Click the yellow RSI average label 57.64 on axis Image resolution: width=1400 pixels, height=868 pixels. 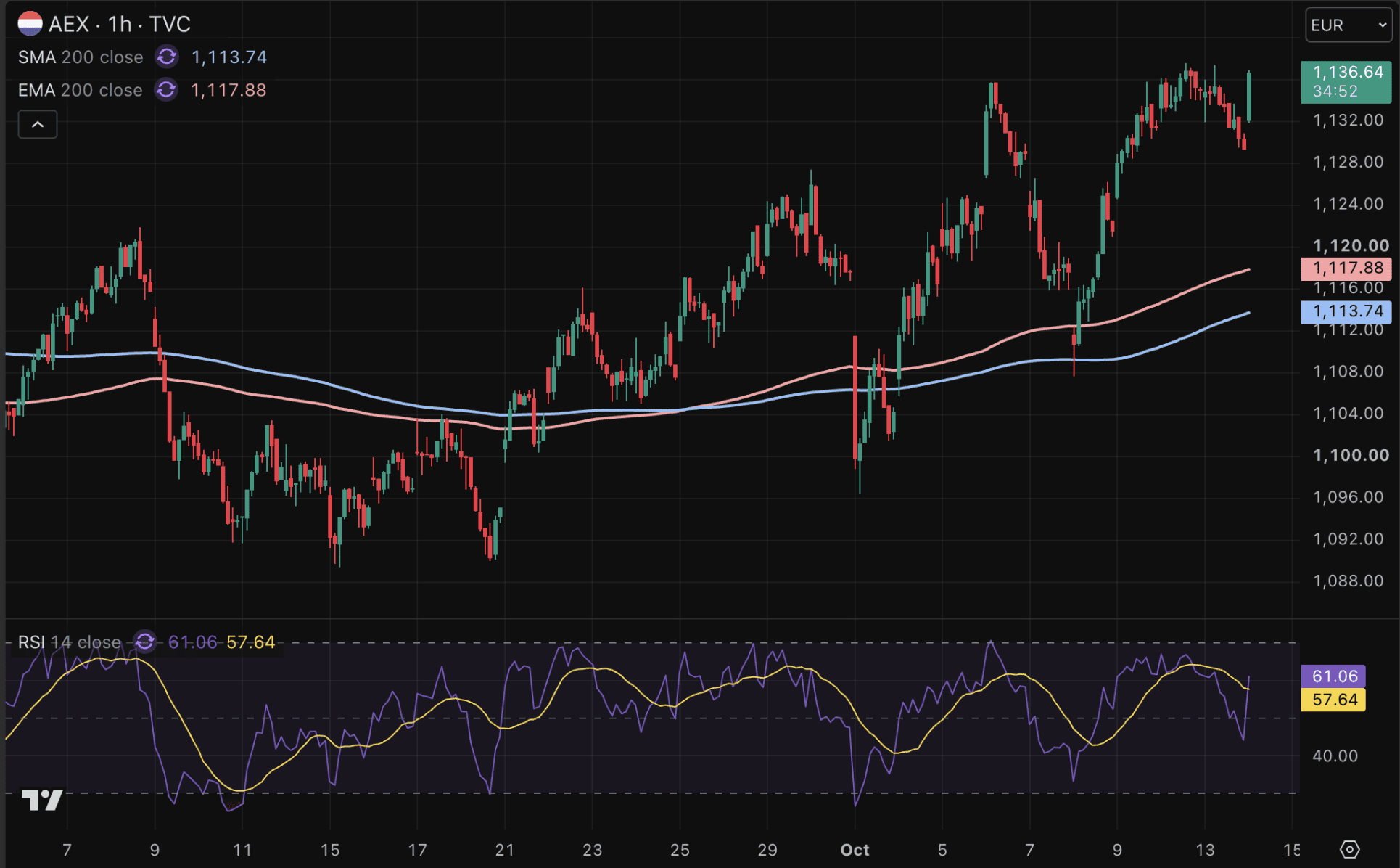pyautogui.click(x=1333, y=700)
